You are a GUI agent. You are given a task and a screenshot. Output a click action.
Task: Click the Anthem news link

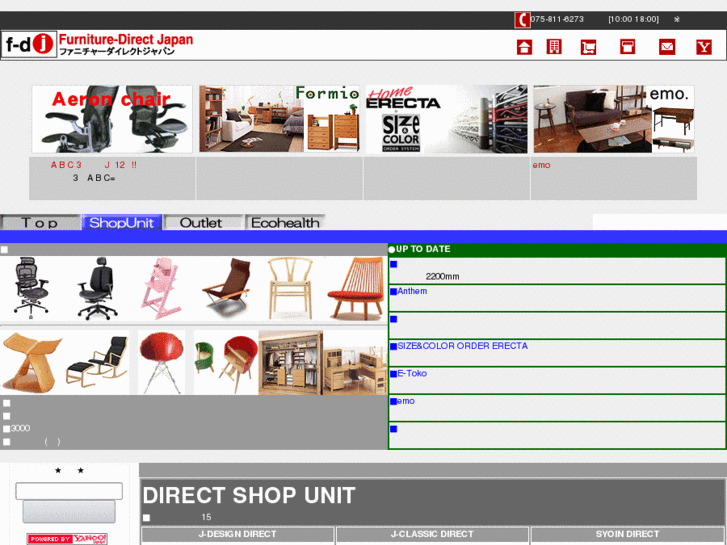click(412, 291)
